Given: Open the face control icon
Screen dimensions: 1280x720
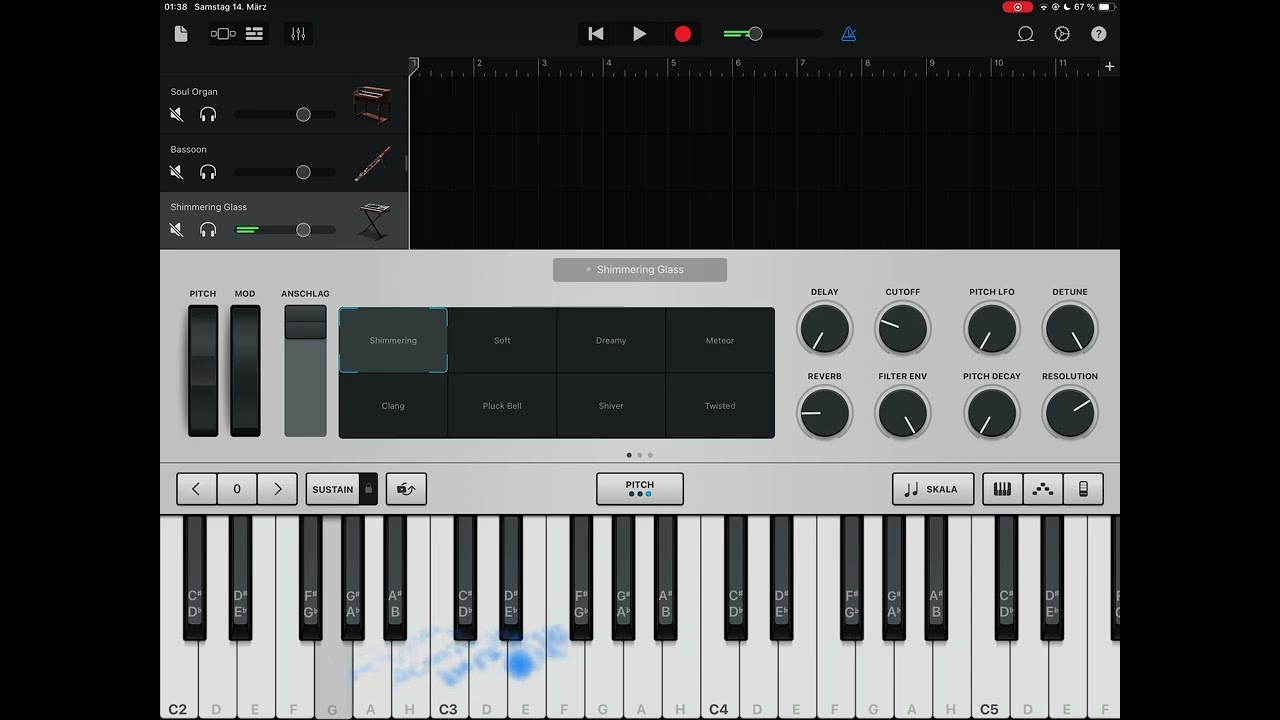Looking at the screenshot, I should (406, 489).
